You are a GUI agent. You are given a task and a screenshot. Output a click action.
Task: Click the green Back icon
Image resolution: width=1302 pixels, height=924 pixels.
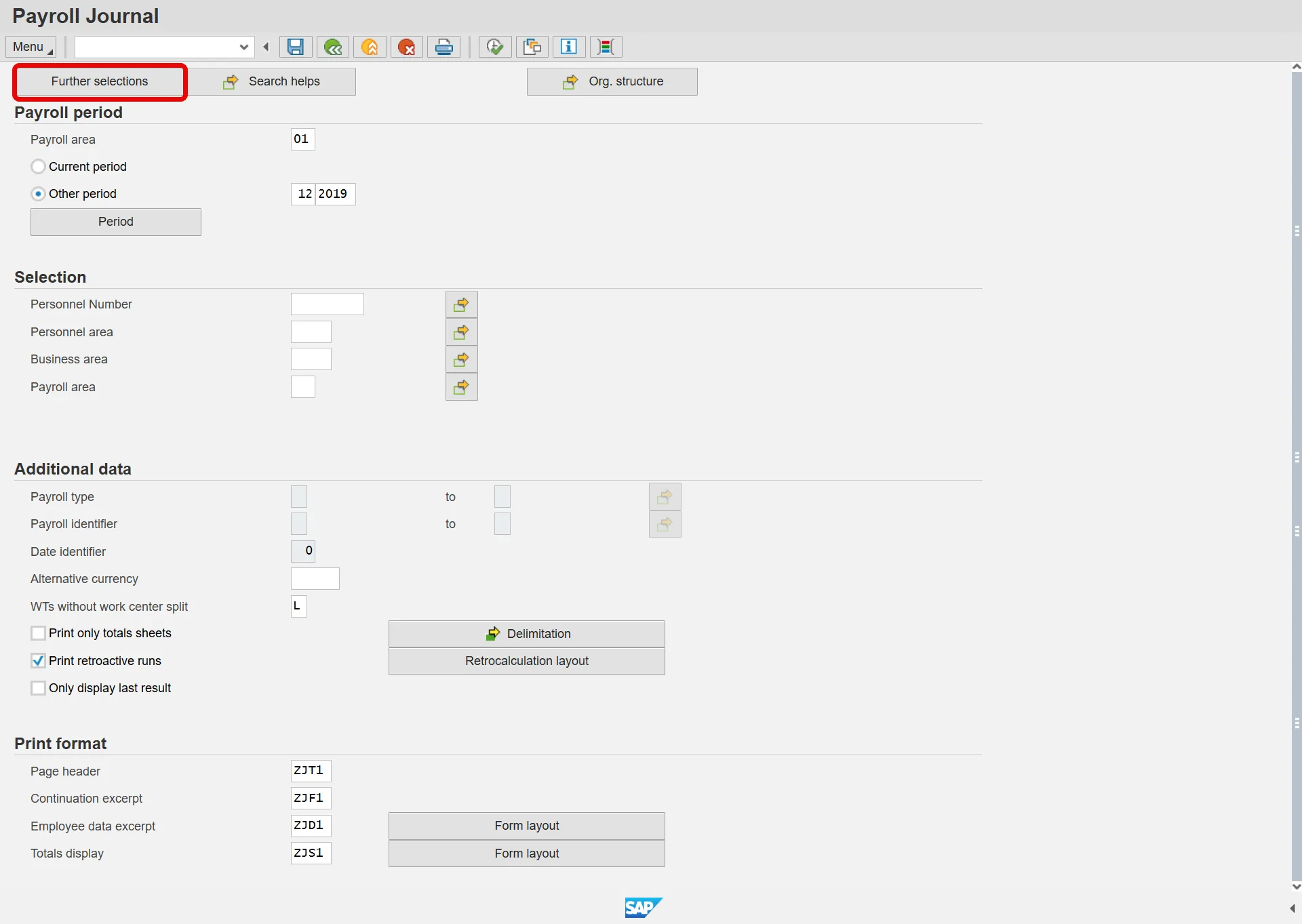(x=332, y=47)
